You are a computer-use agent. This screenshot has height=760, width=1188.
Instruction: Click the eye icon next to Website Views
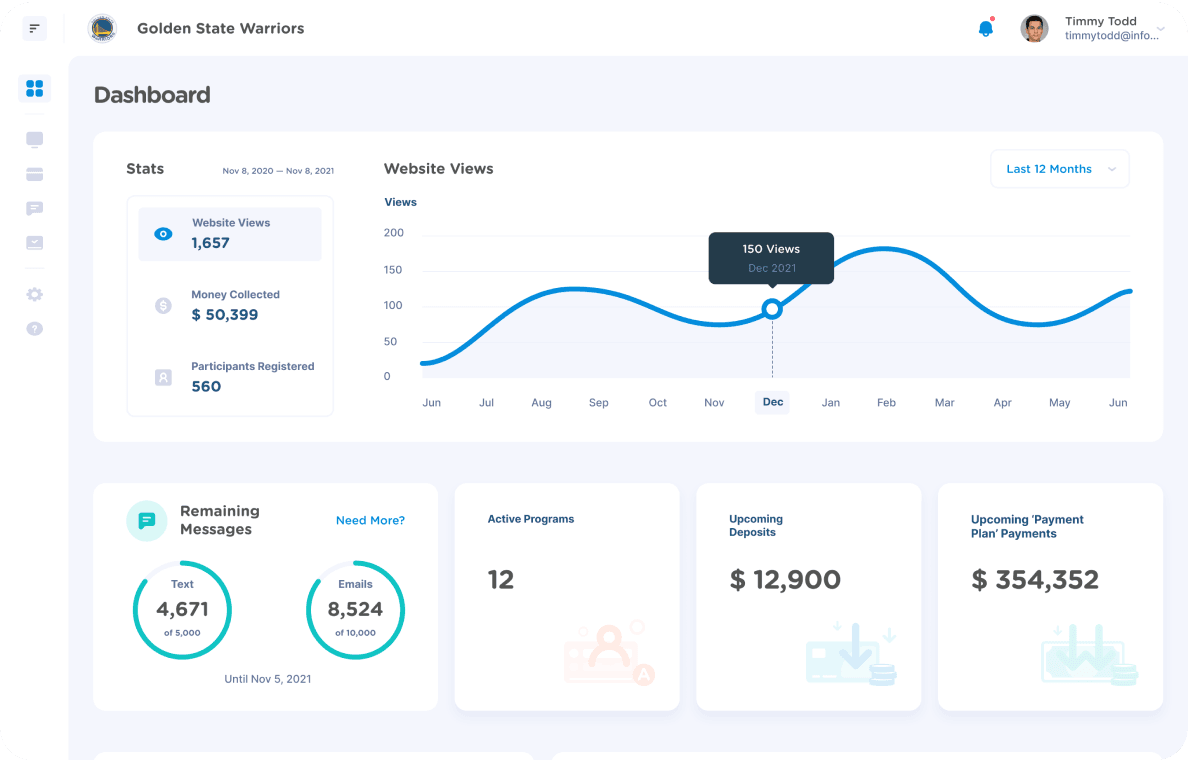[x=163, y=234]
